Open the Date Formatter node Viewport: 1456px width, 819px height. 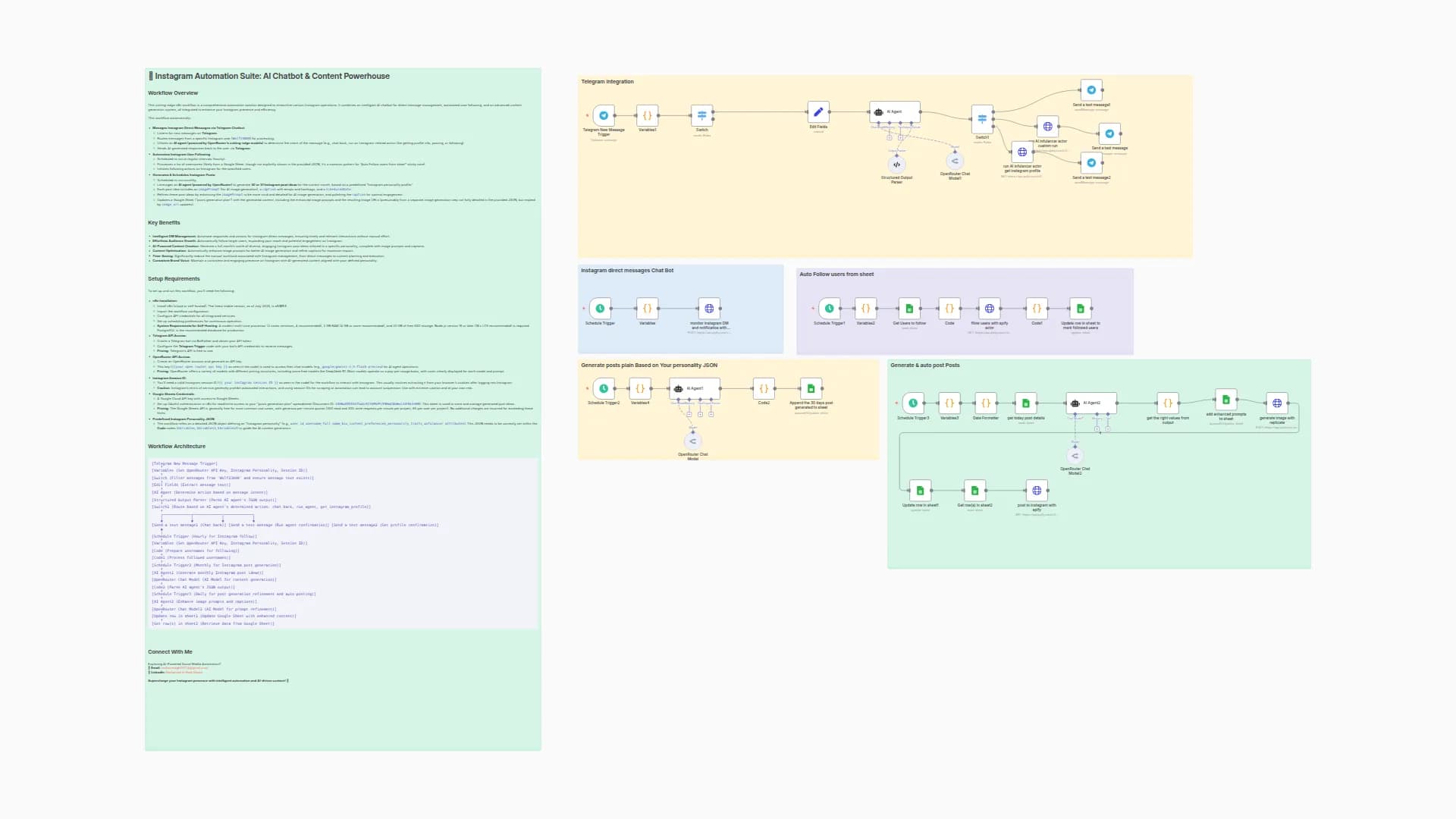click(x=984, y=403)
